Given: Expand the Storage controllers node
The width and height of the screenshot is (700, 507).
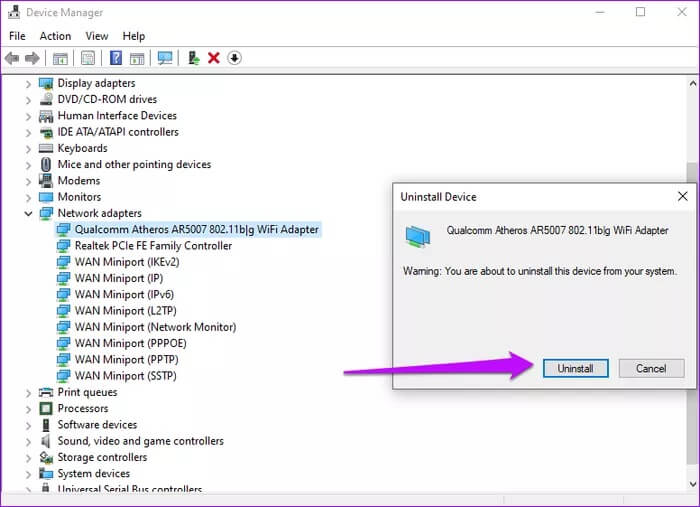Looking at the screenshot, I should coord(29,458).
